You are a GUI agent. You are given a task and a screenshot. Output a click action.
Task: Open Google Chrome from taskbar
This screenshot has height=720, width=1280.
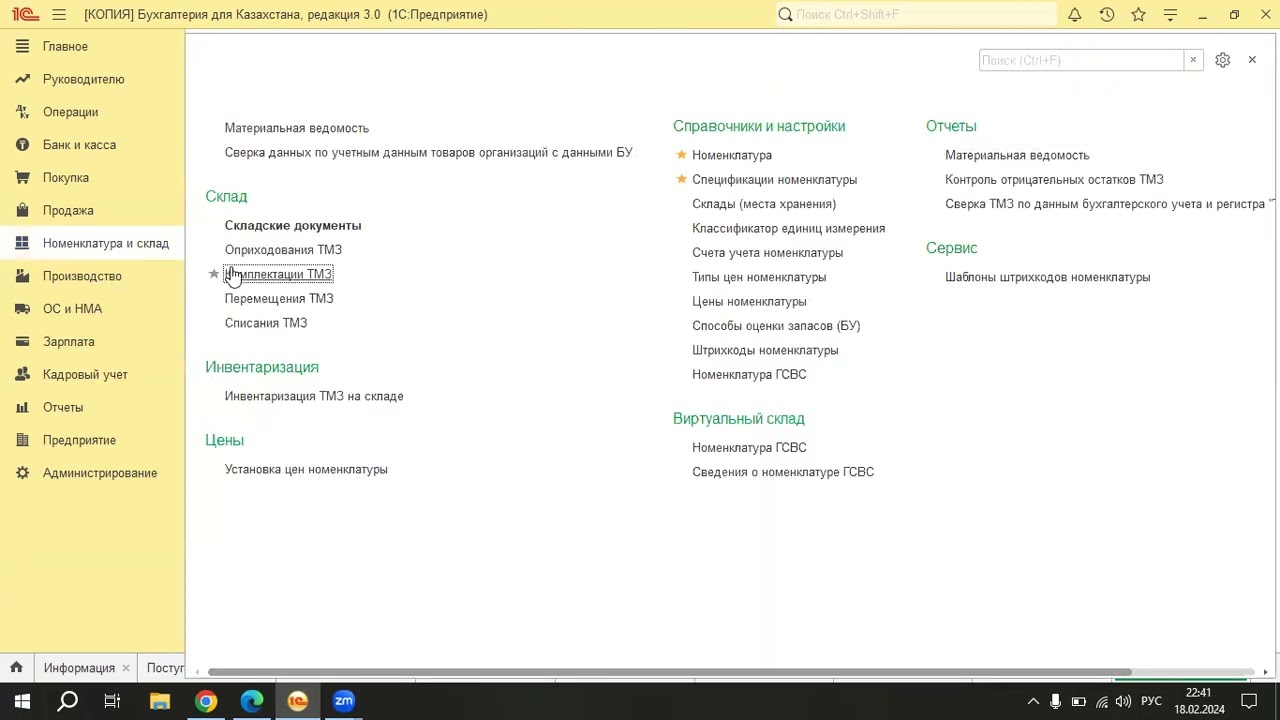click(x=206, y=701)
